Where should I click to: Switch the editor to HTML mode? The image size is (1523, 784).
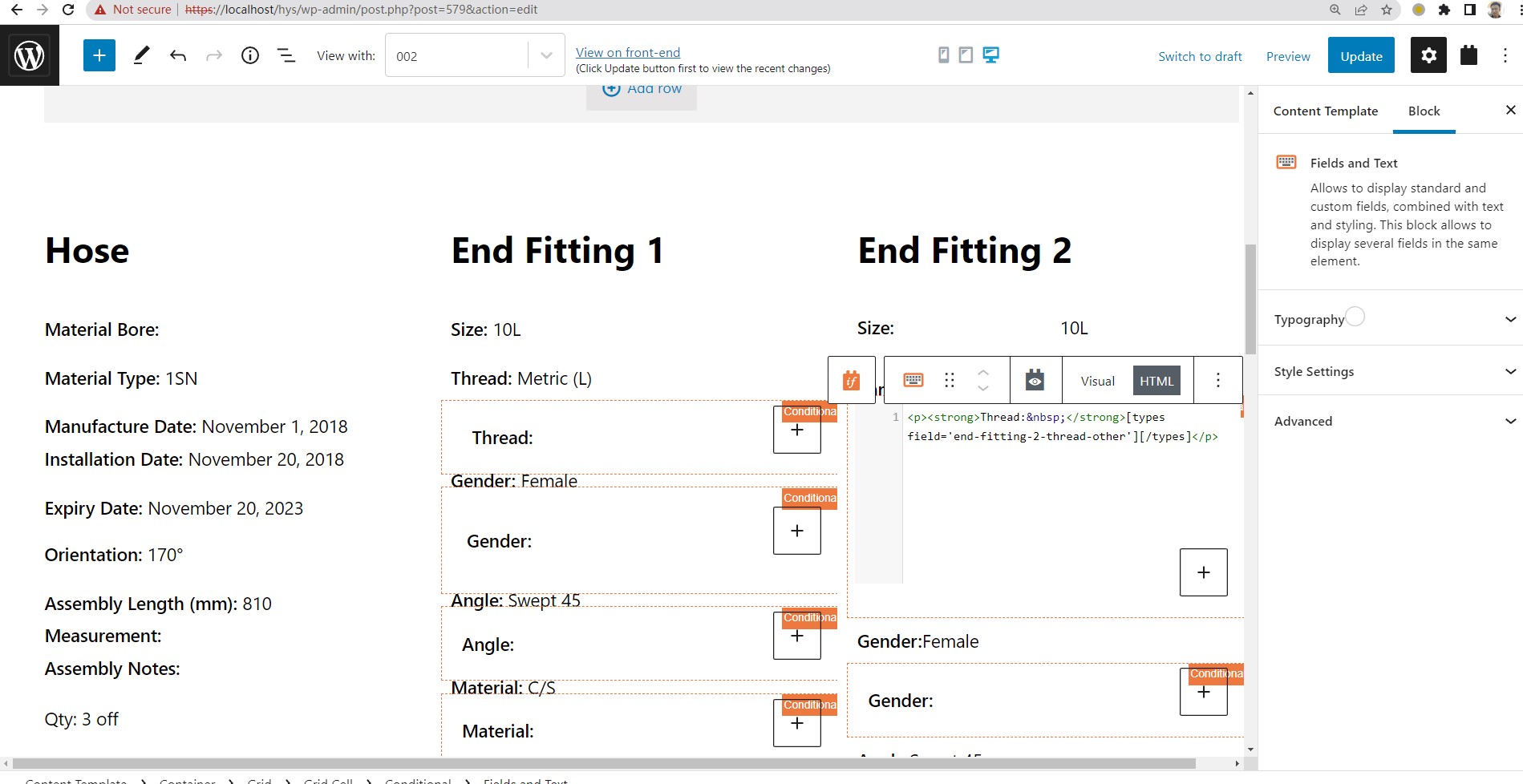pos(1156,381)
